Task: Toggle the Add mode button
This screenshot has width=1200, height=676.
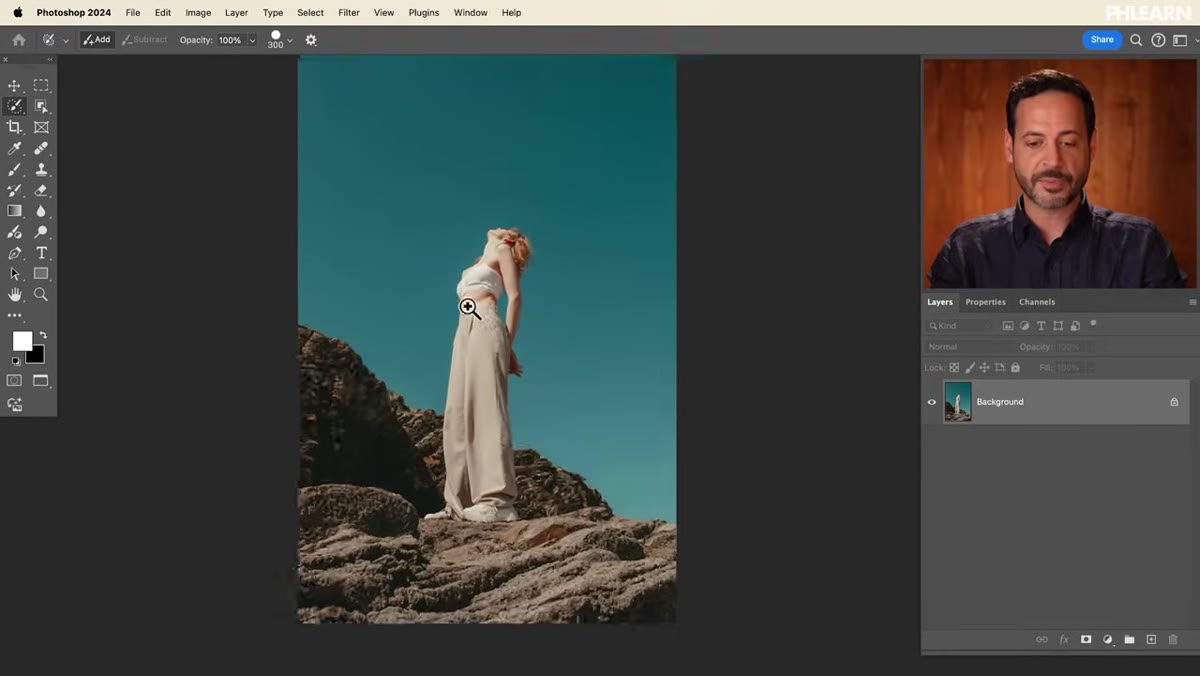Action: (97, 40)
